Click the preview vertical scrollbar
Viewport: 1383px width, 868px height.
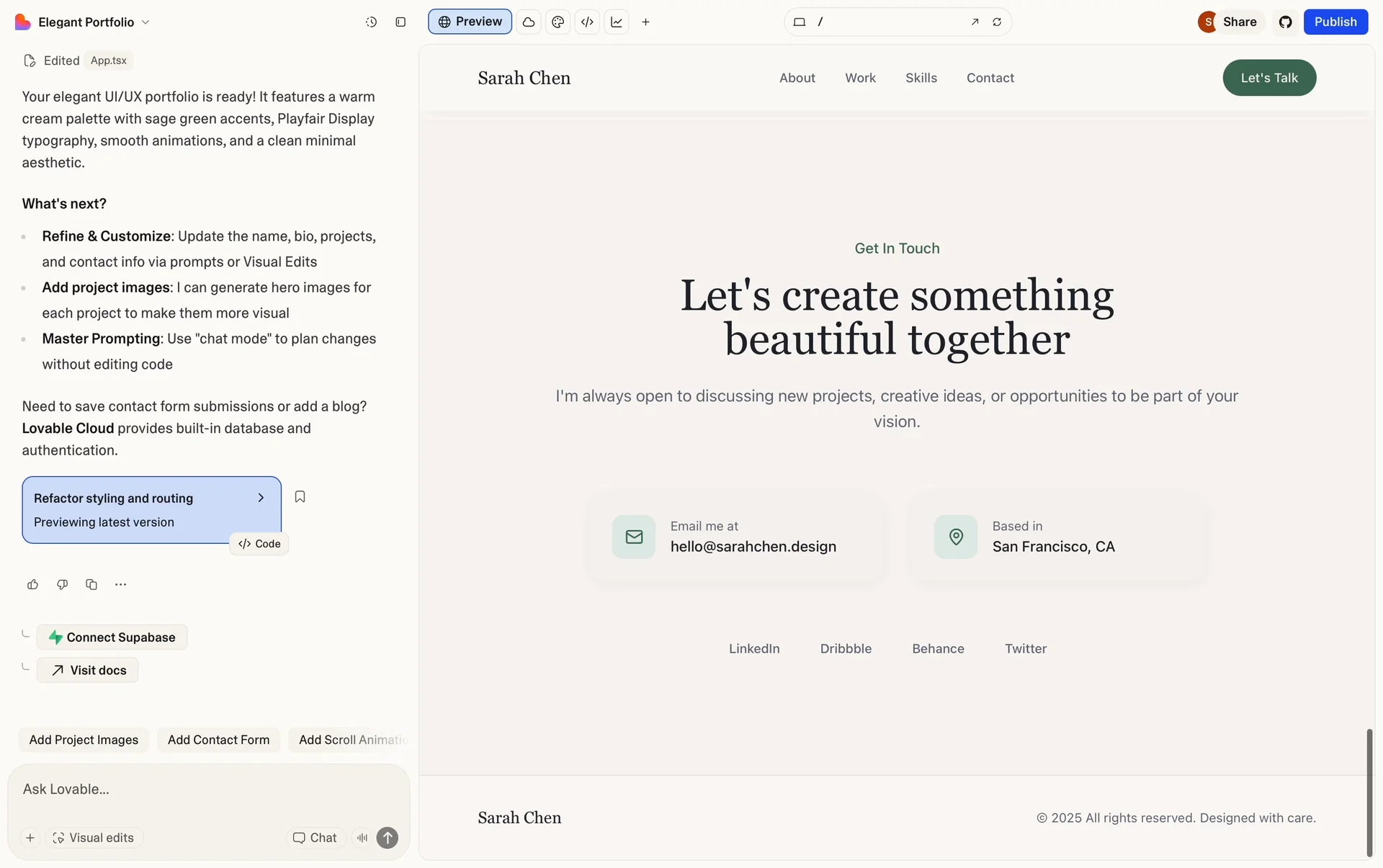coord(1369,792)
